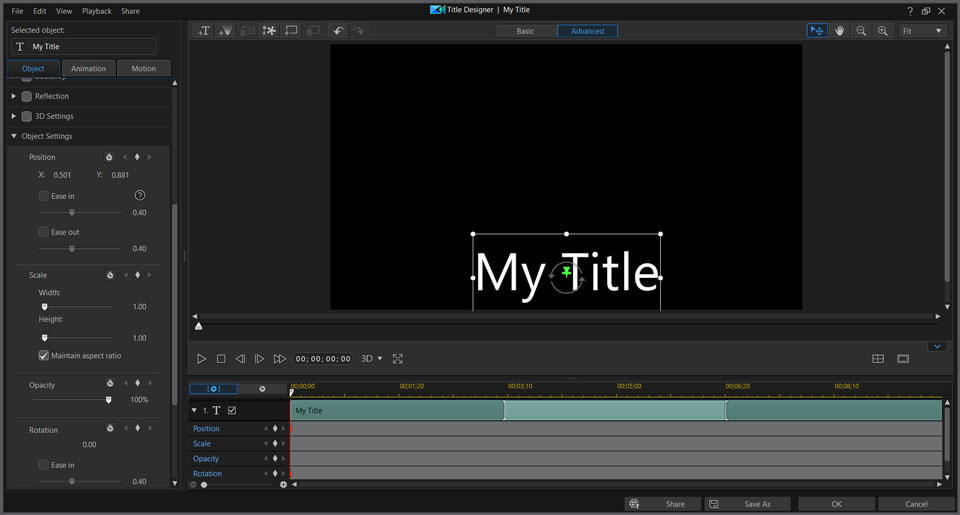The width and height of the screenshot is (960, 515).
Task: Switch to the Animation tab
Action: point(89,69)
